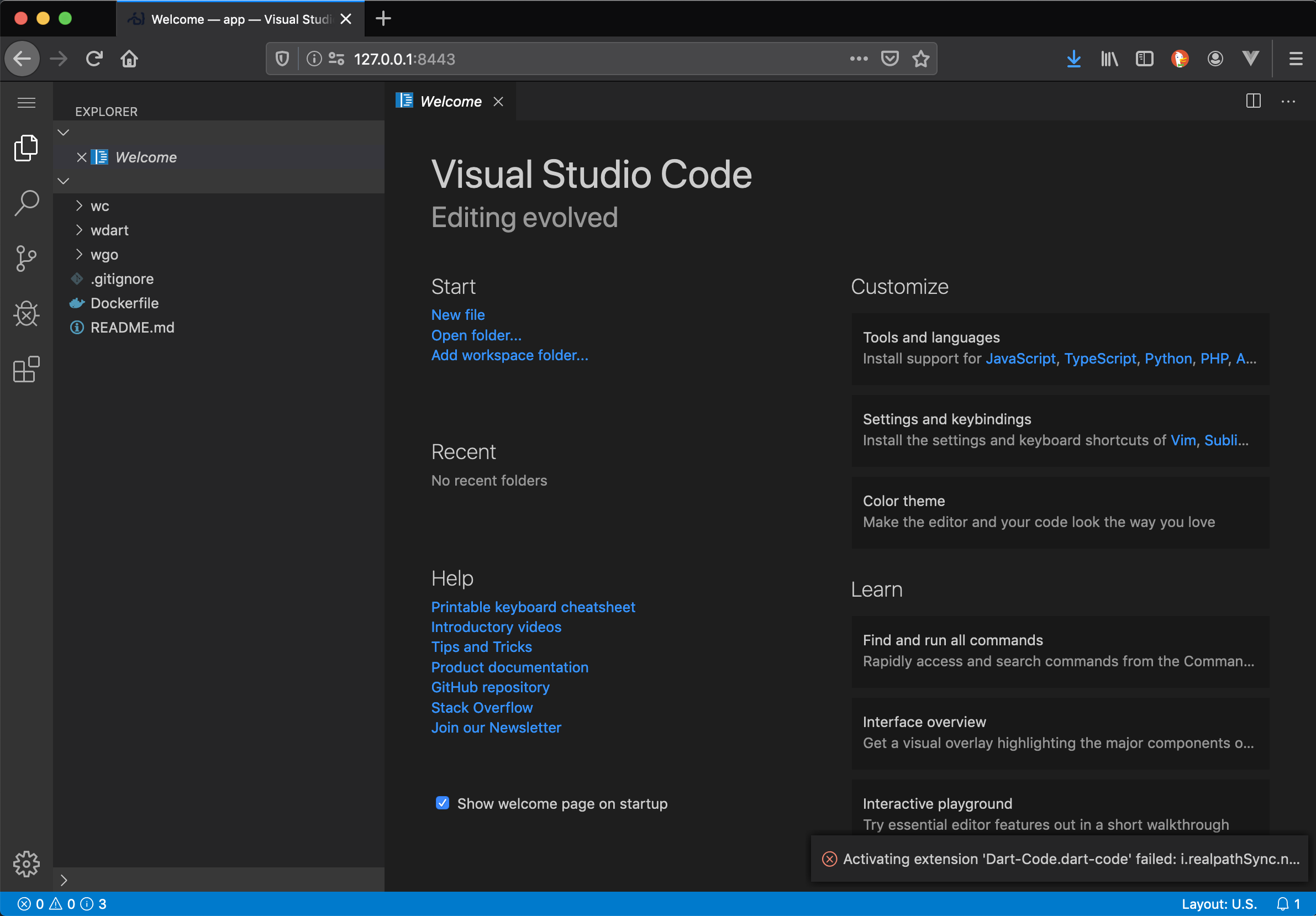This screenshot has height=916, width=1316.
Task: Open the Explorer view in activity bar
Action: pyautogui.click(x=27, y=149)
